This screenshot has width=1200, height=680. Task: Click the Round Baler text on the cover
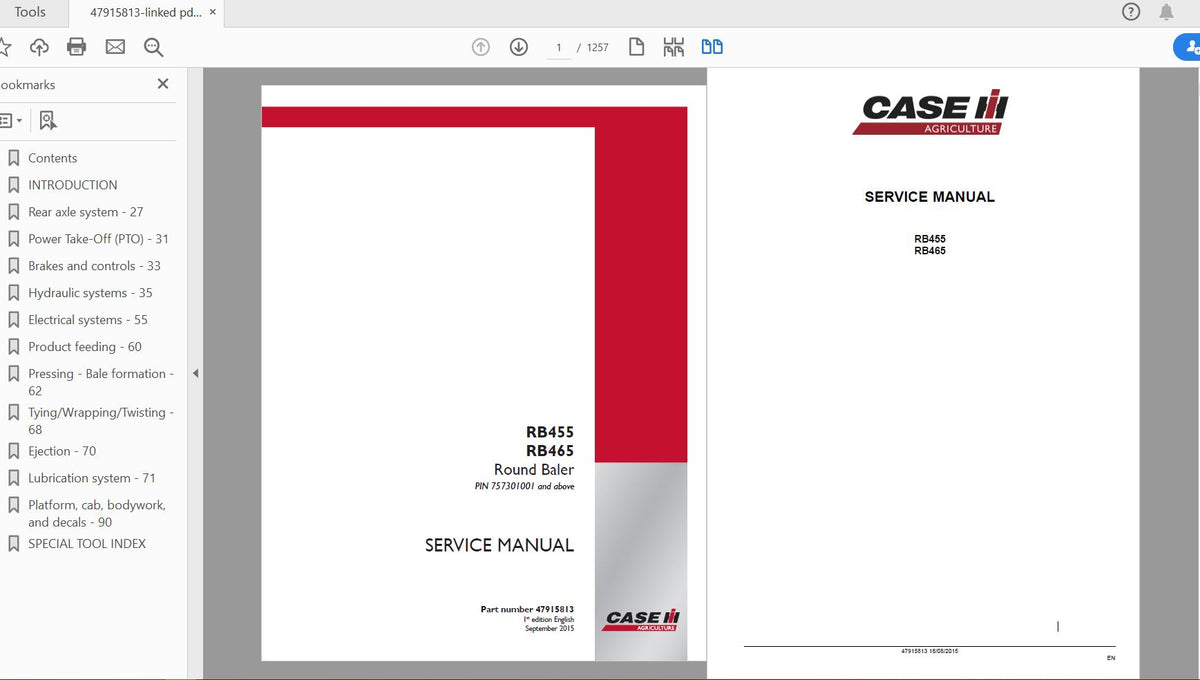point(534,470)
